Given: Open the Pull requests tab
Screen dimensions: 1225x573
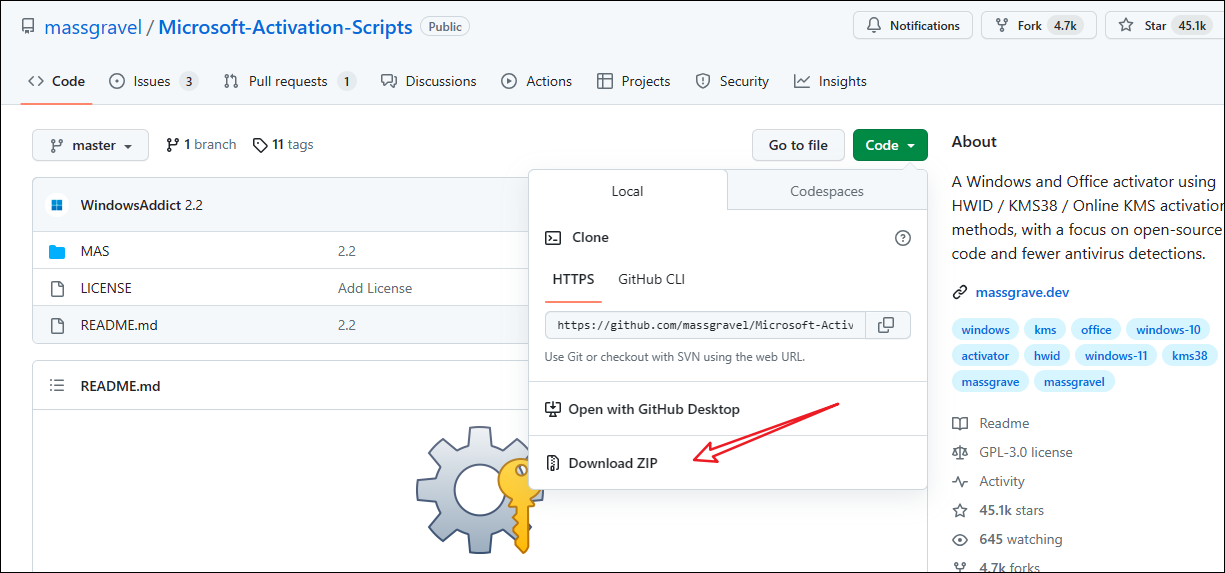Looking at the screenshot, I should point(288,81).
